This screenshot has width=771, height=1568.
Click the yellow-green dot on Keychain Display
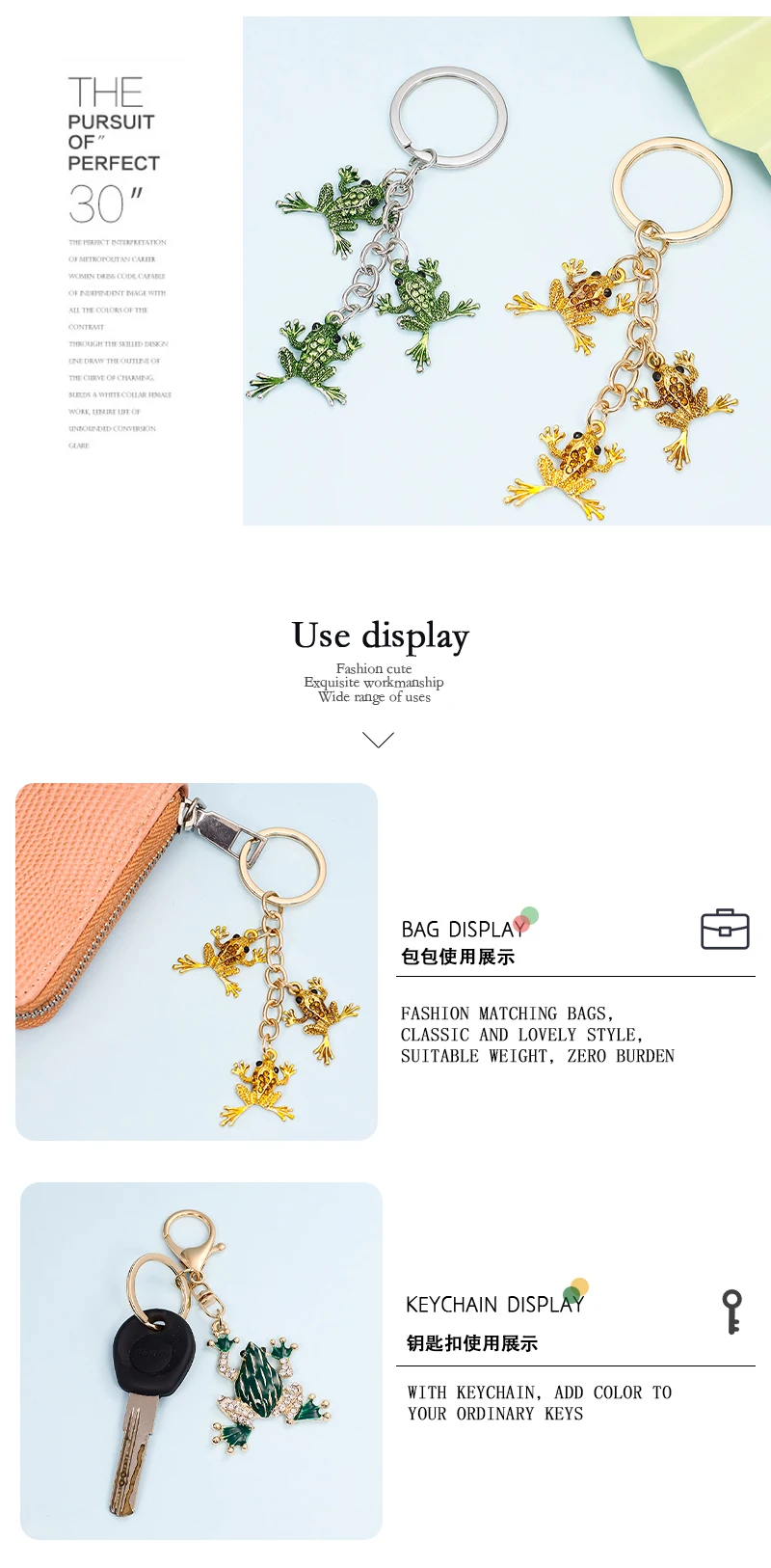(575, 1290)
